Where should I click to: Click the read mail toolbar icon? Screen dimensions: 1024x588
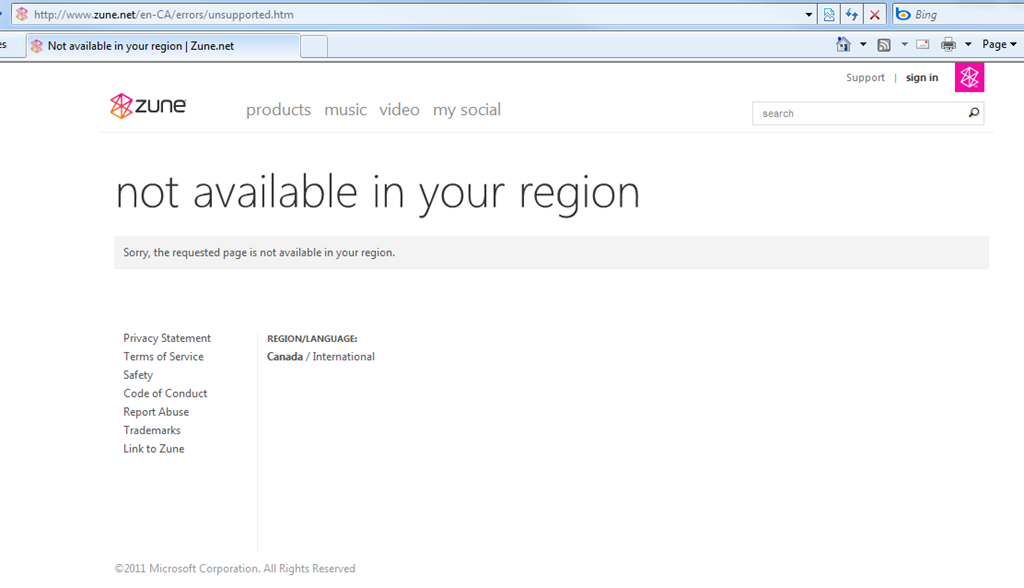point(923,44)
